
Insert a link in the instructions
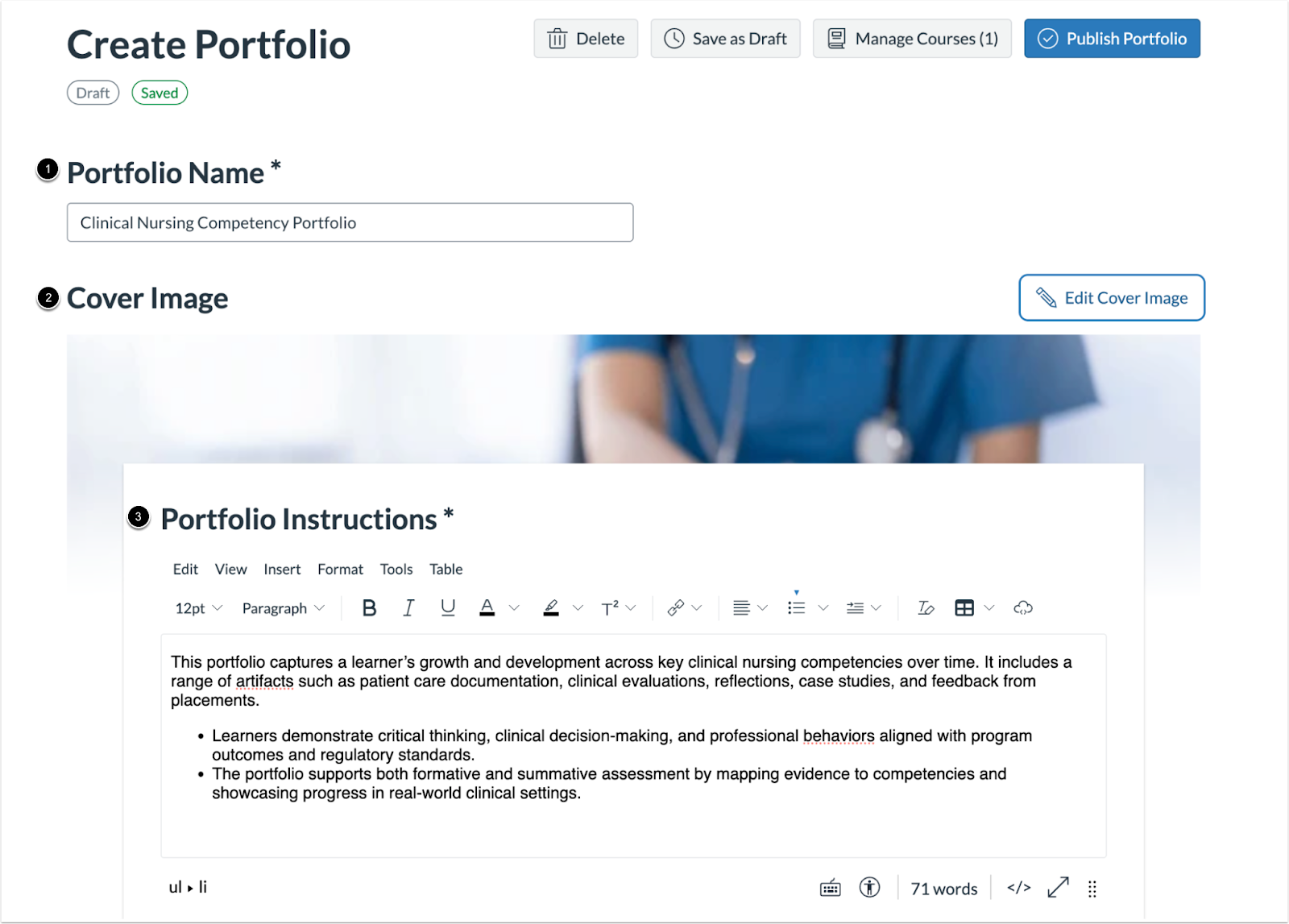pyautogui.click(x=678, y=607)
